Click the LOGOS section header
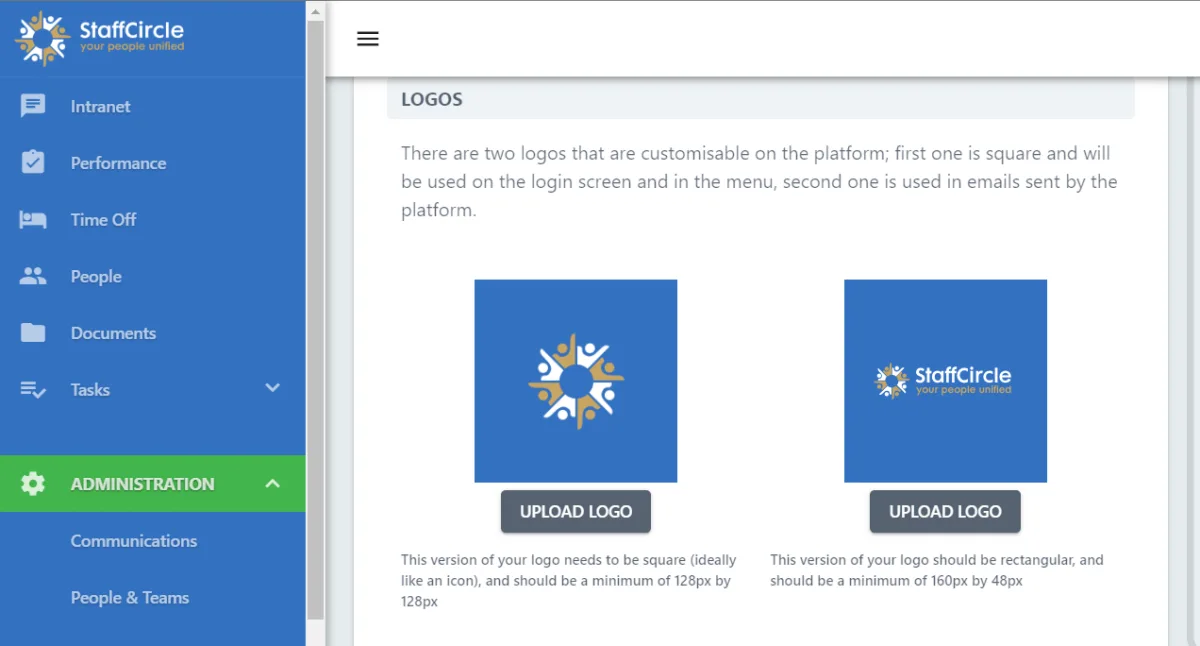This screenshot has width=1200, height=646. [761, 100]
